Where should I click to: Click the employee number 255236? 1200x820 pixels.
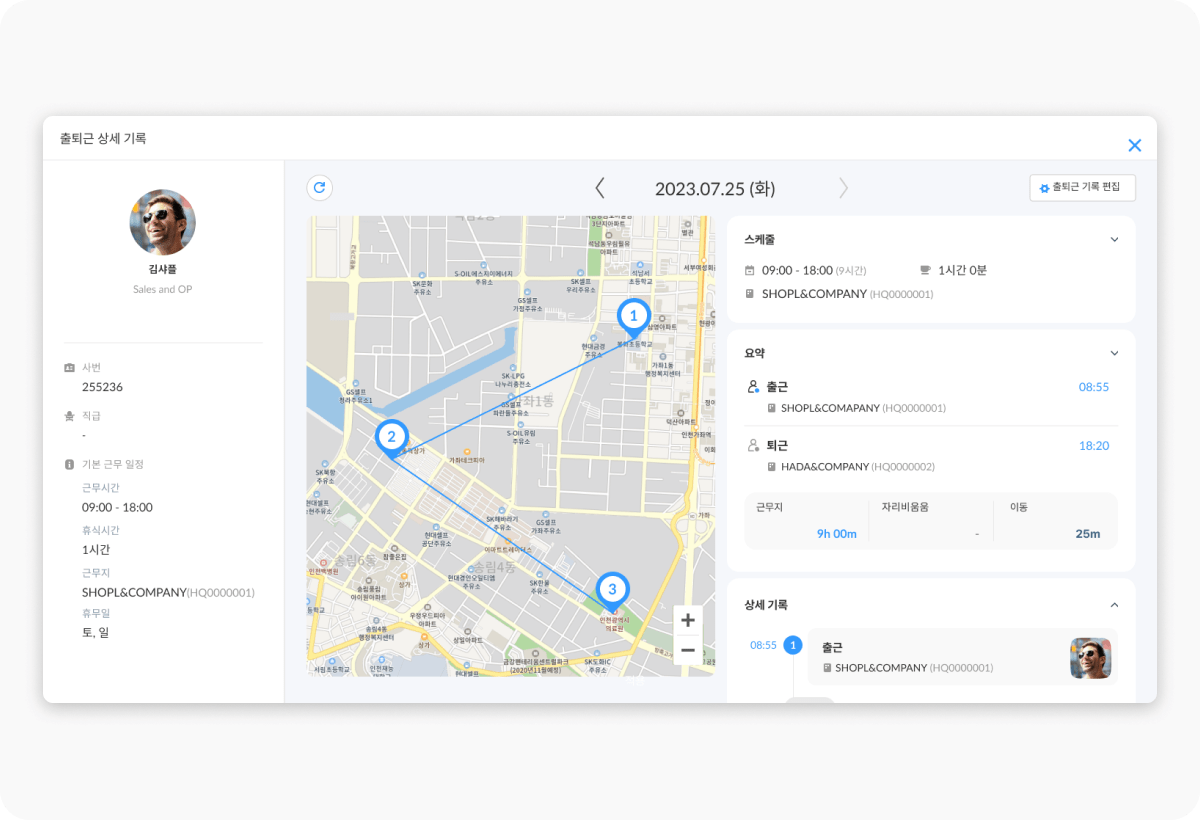point(102,387)
